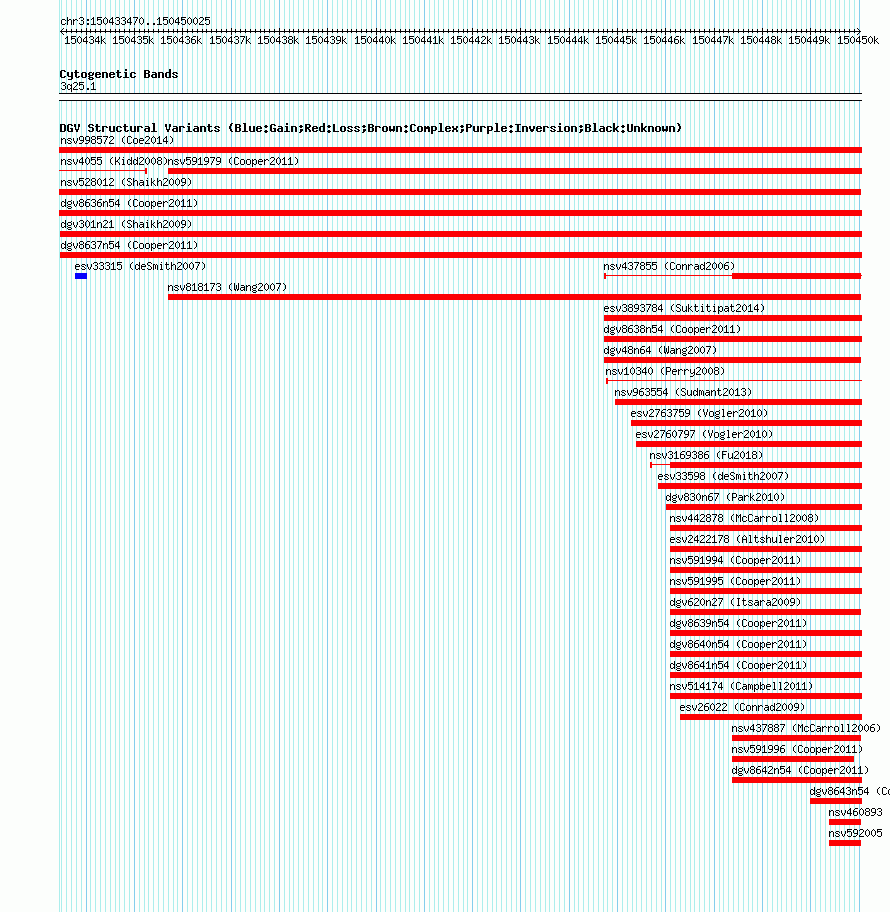Screen dimensions: 890x912
Task: Select esv33598 (deSmith2007) label
Action: 724,476
